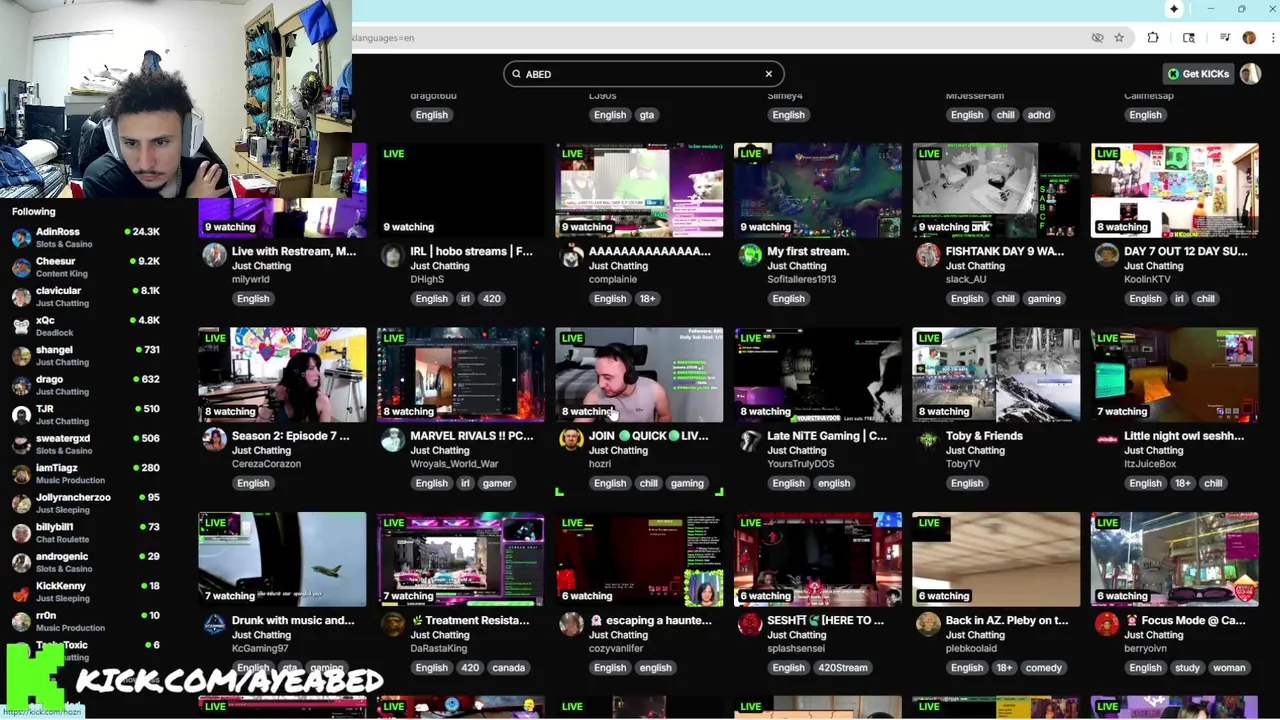Click Jollyrancherzoo avatar in the sidebar
Image resolution: width=1280 pixels, height=720 pixels.
pyautogui.click(x=21, y=503)
